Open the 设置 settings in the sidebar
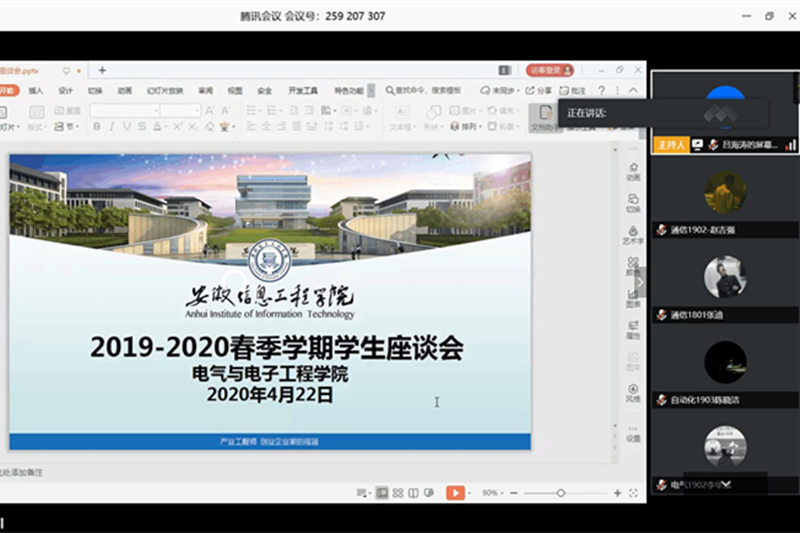The image size is (800, 533). coord(633,433)
